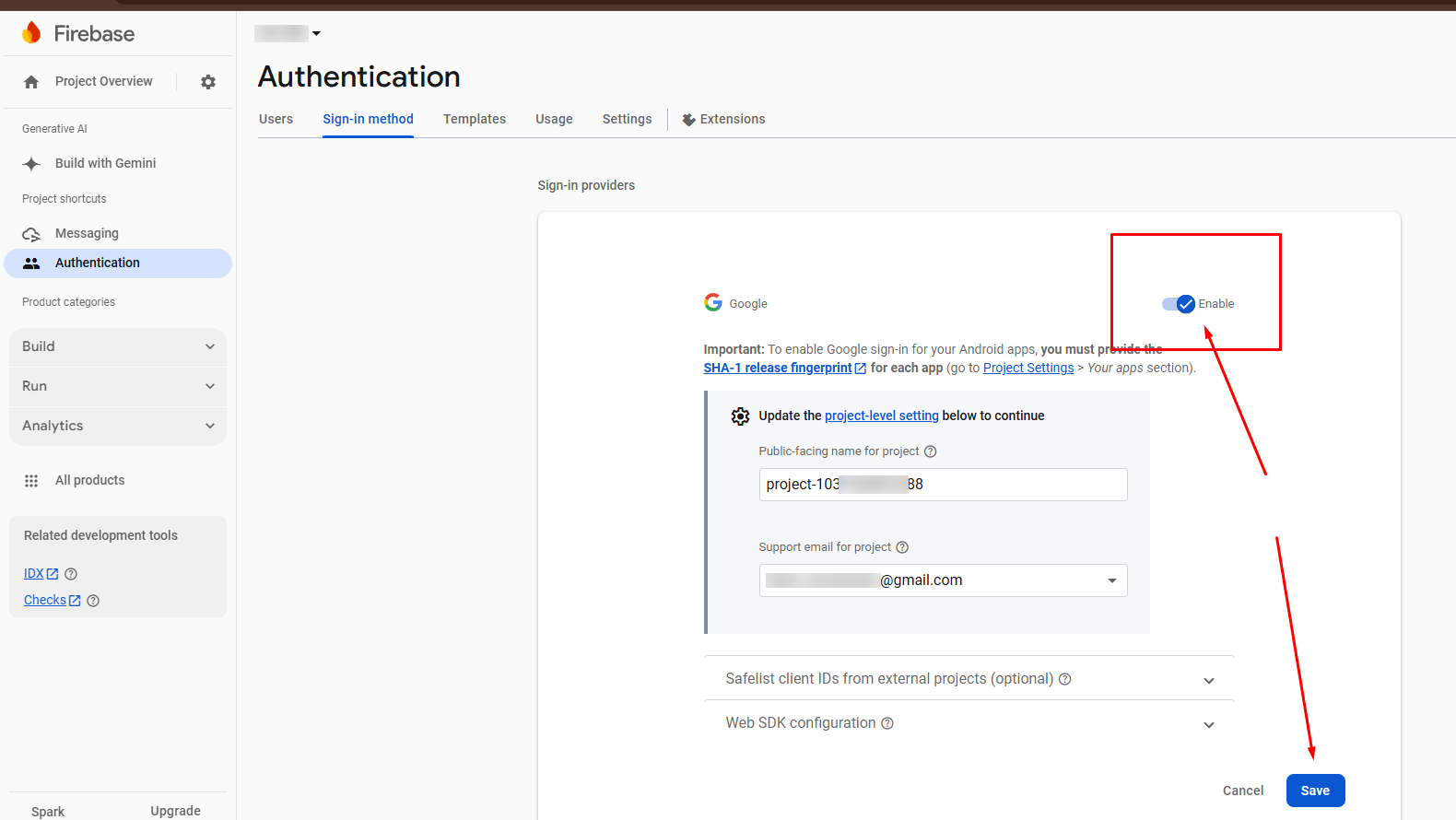Click the Save button
Screen dimensions: 1456x820
[x=1315, y=791]
